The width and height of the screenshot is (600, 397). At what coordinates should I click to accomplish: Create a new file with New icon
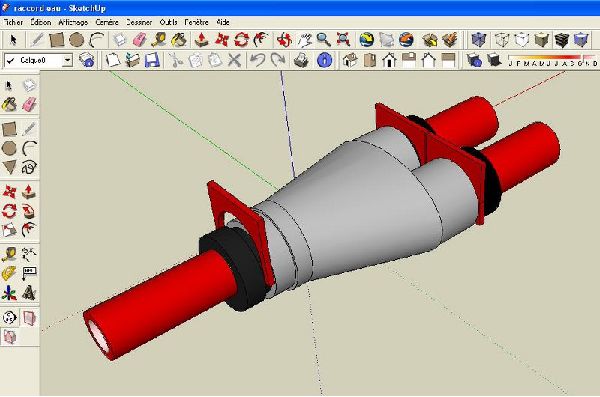click(113, 60)
